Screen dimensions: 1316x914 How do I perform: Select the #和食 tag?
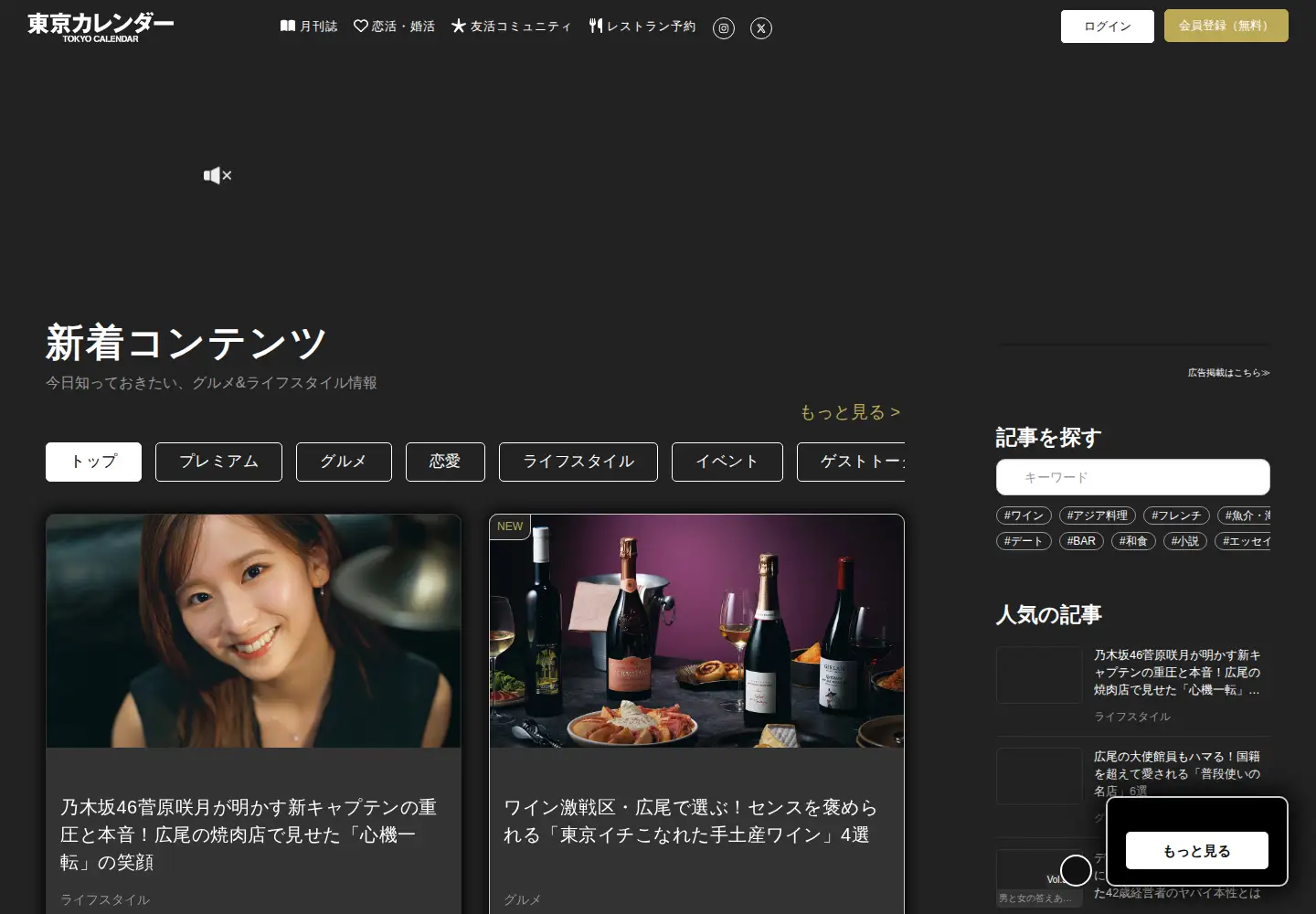1133,541
